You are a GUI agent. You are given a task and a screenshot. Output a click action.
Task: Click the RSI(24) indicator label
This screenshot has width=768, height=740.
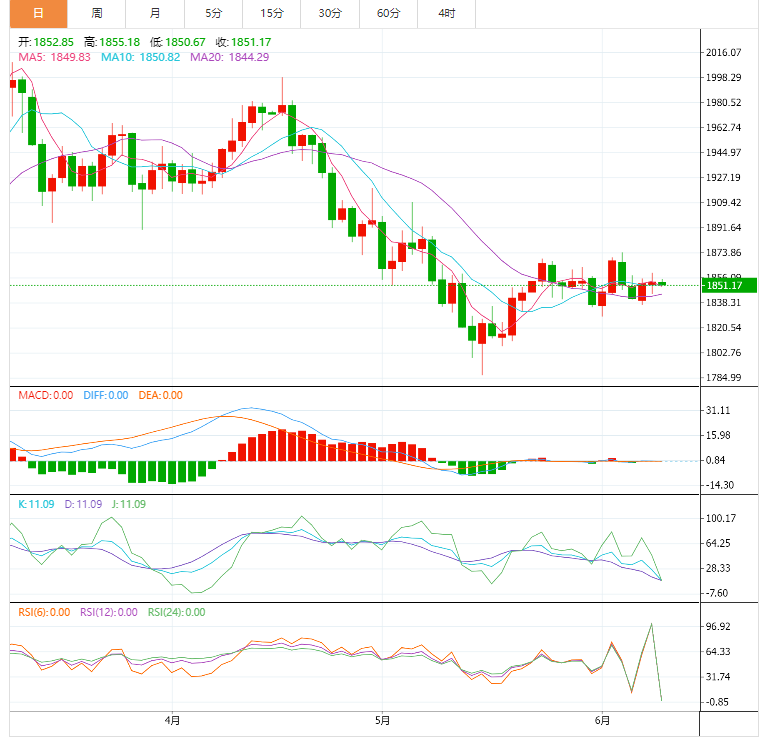176,612
